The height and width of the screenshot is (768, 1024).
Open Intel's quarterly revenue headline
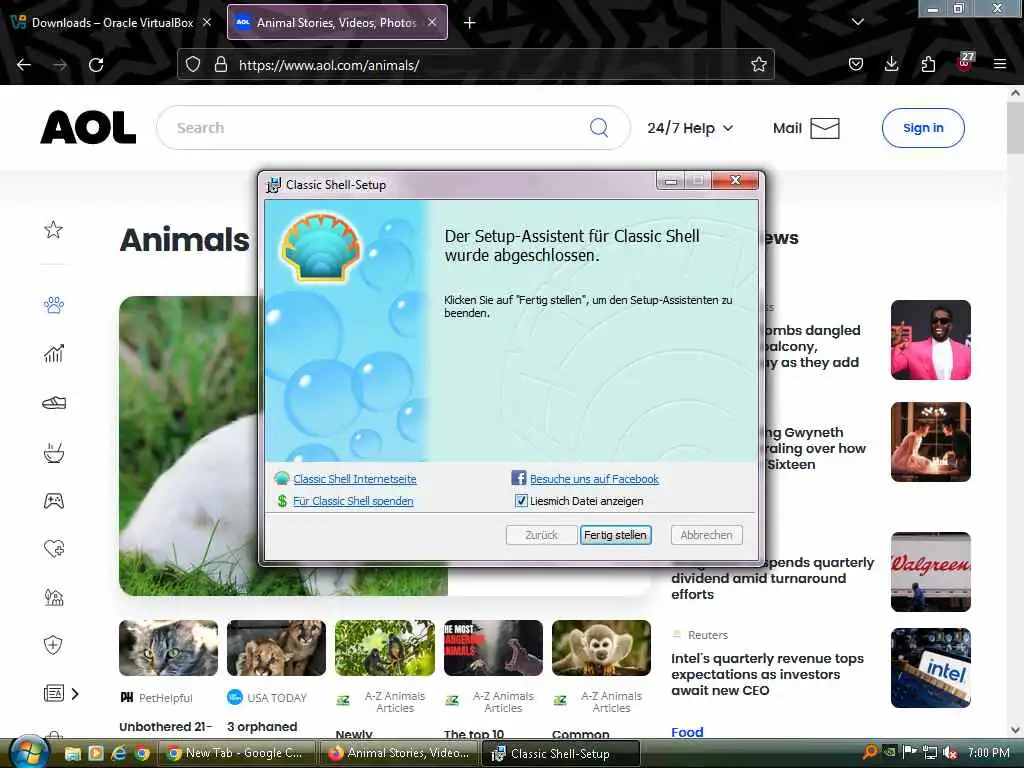coord(767,674)
